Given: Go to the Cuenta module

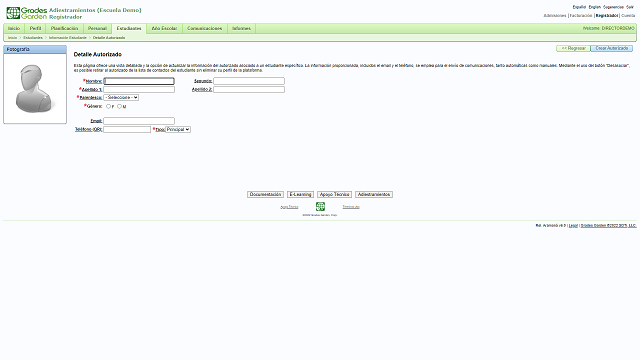Looking at the screenshot, I should [628, 16].
